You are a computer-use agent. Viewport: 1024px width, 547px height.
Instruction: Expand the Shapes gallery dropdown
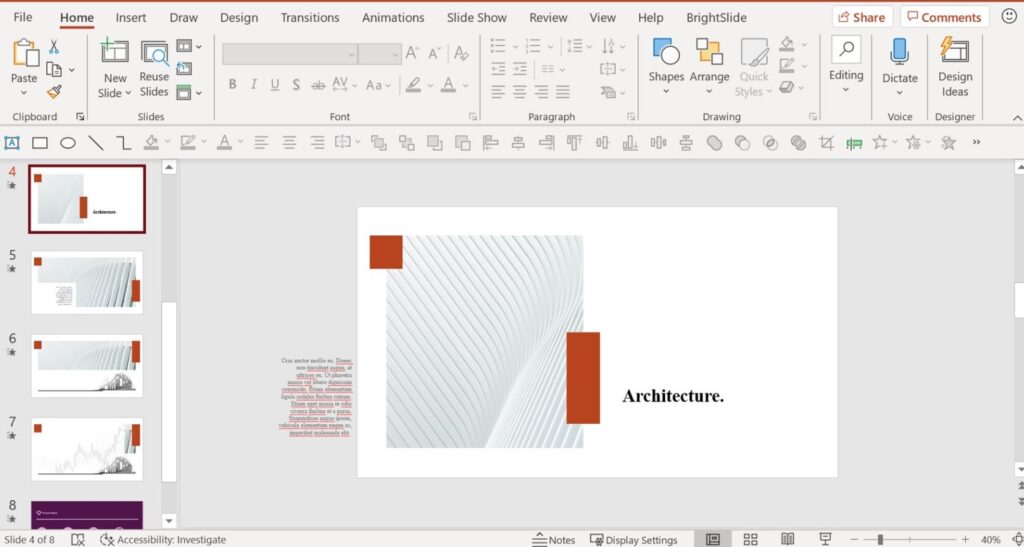point(666,92)
